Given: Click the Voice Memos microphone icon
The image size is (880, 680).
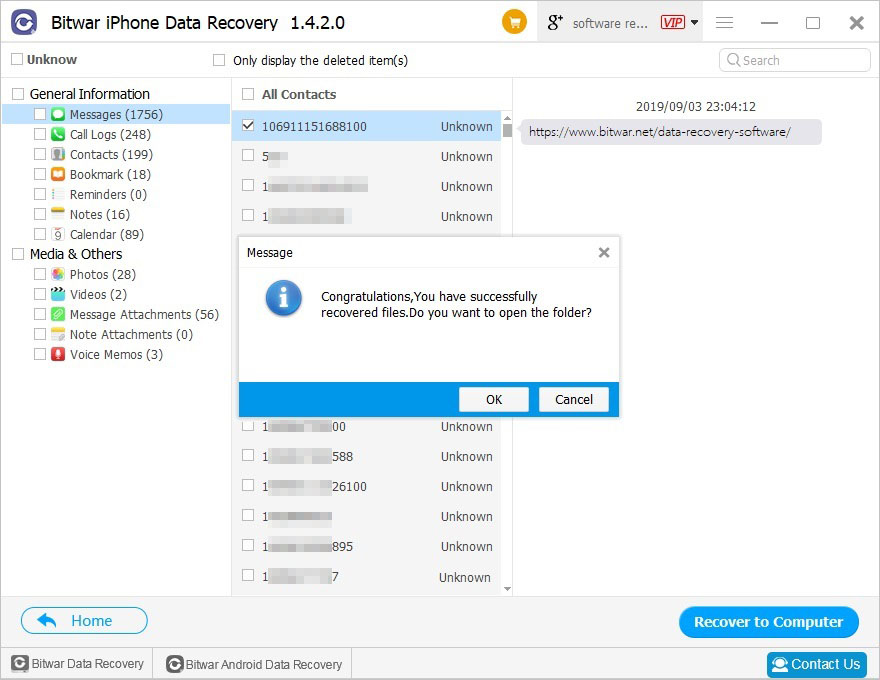Looking at the screenshot, I should click(58, 354).
